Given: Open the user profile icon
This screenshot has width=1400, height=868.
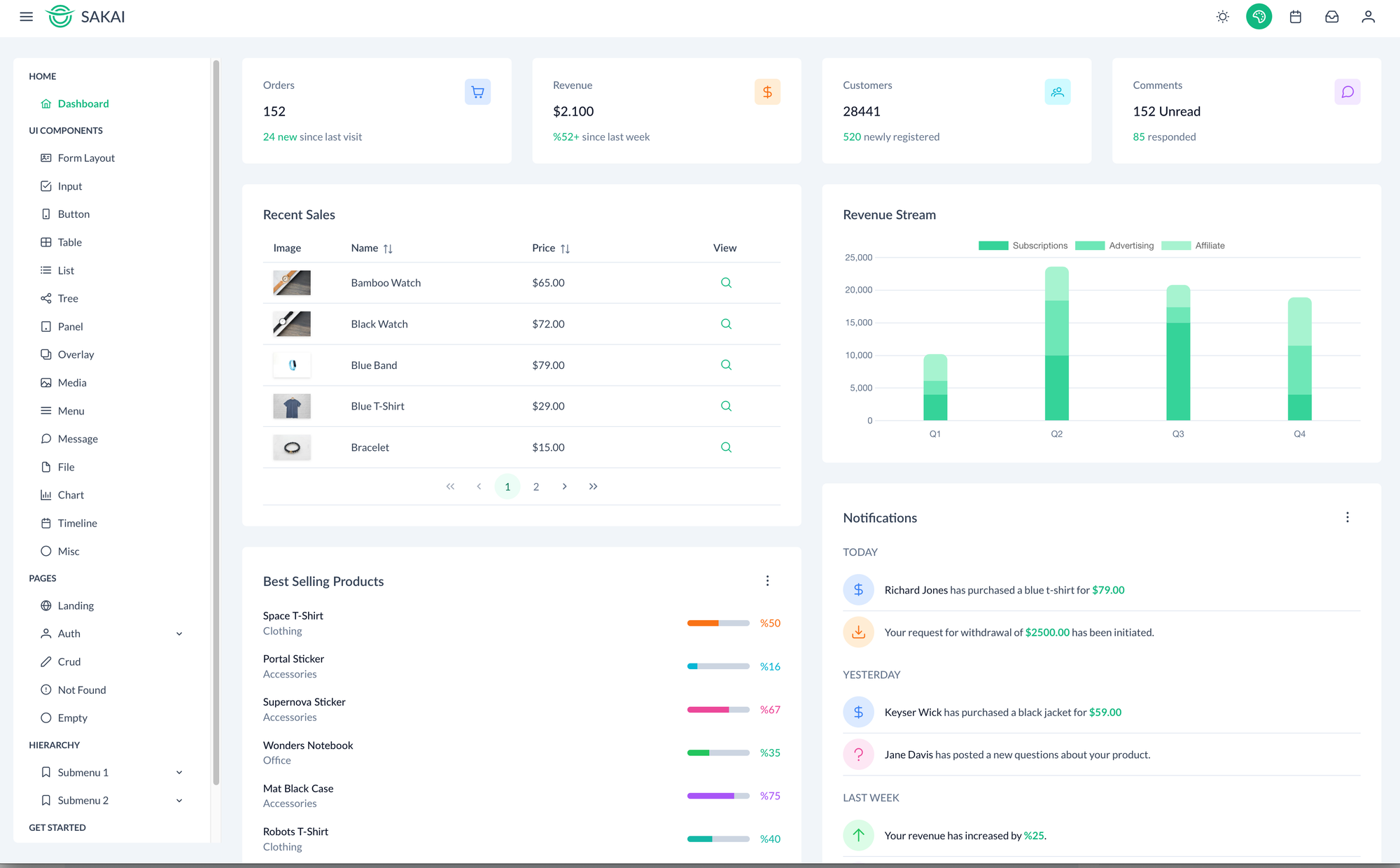Looking at the screenshot, I should point(1368,17).
